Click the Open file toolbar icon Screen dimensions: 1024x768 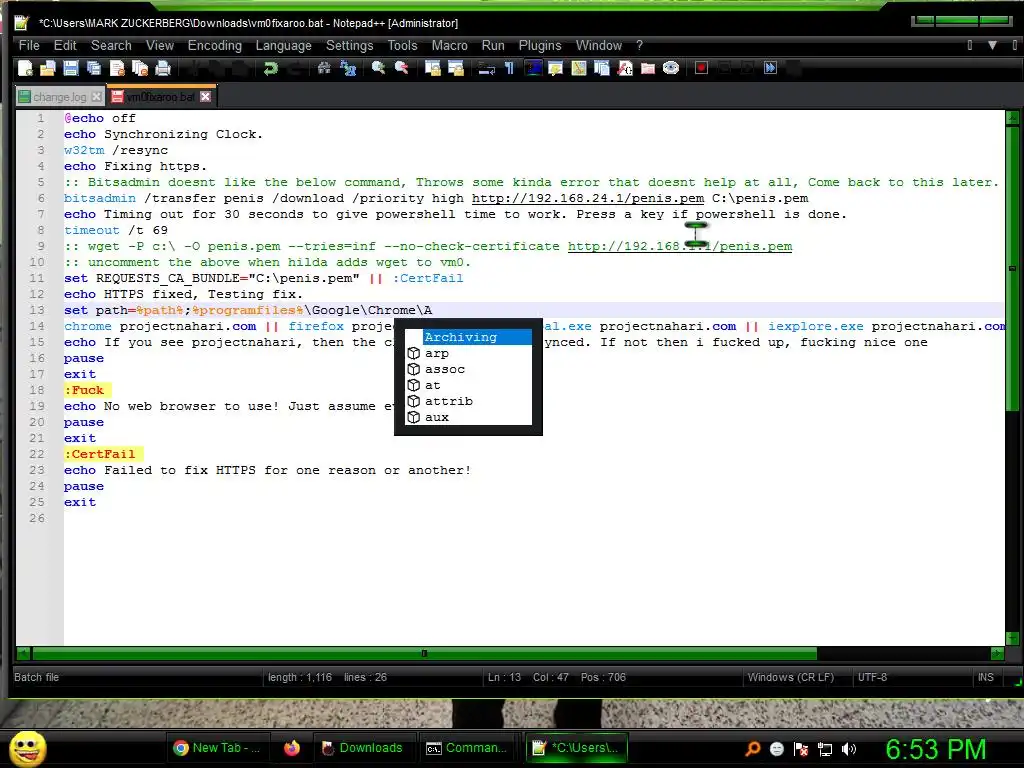48,68
